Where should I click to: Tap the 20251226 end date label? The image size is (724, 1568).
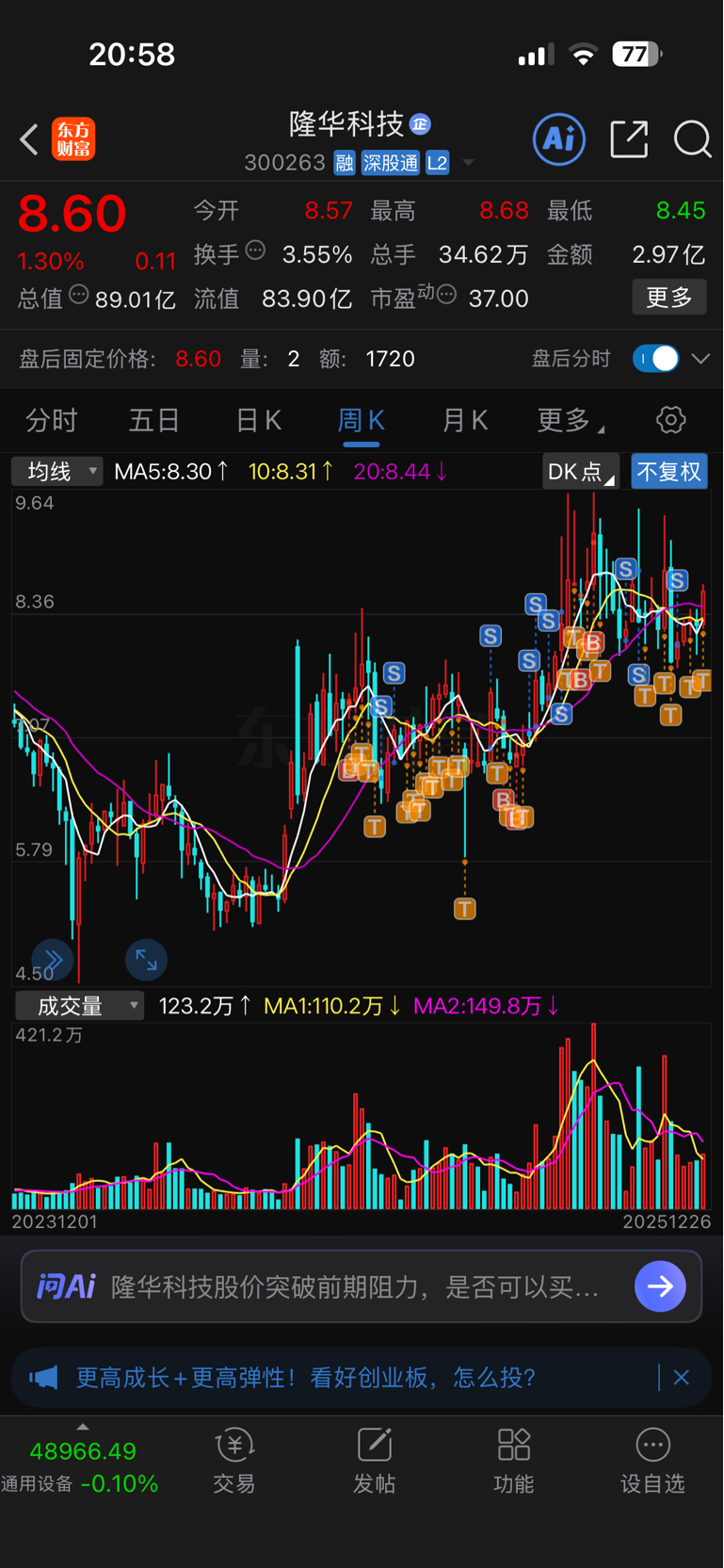668,1221
